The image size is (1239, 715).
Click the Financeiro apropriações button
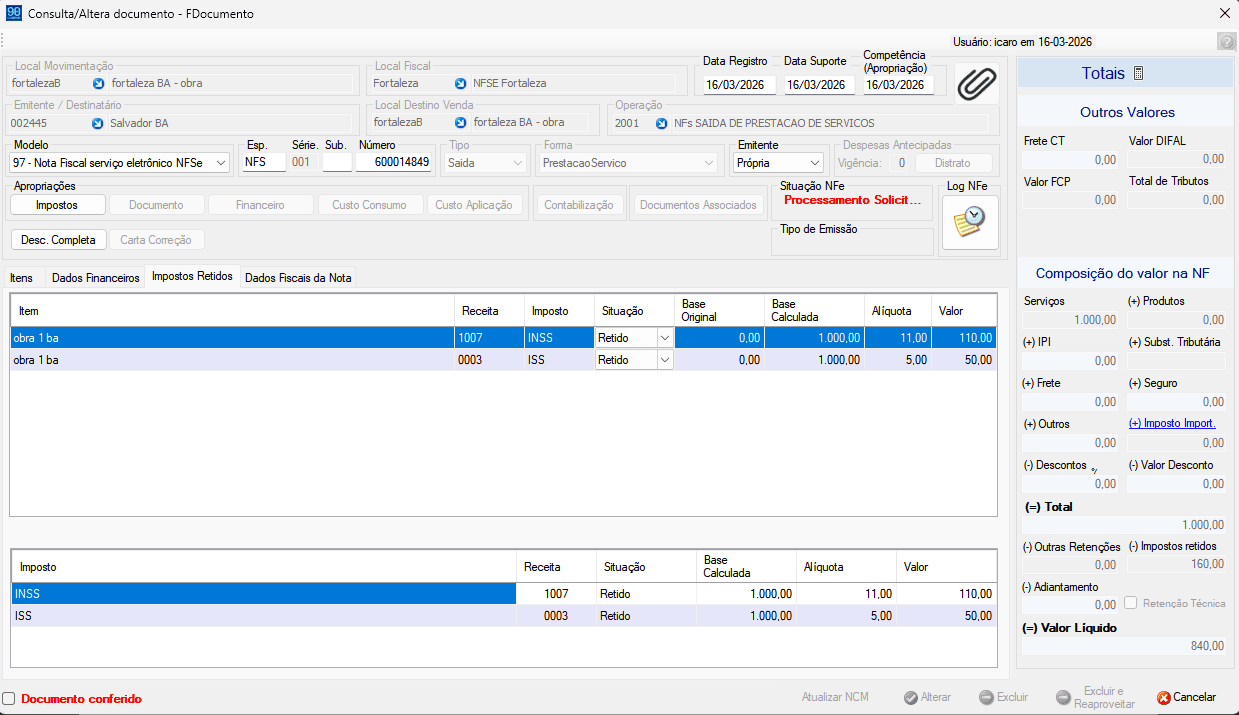[x=260, y=205]
